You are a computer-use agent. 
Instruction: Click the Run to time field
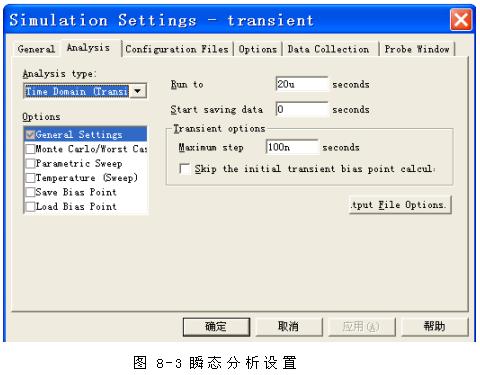(x=302, y=84)
